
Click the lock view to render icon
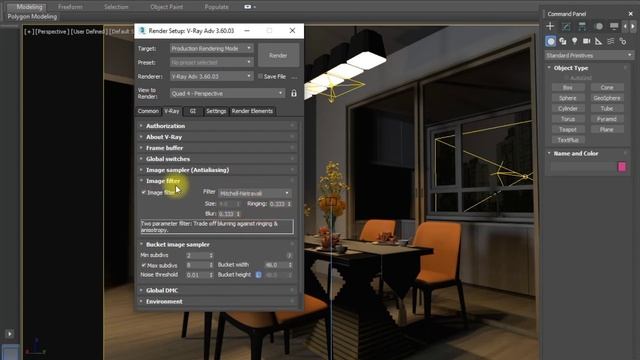[x=294, y=93]
